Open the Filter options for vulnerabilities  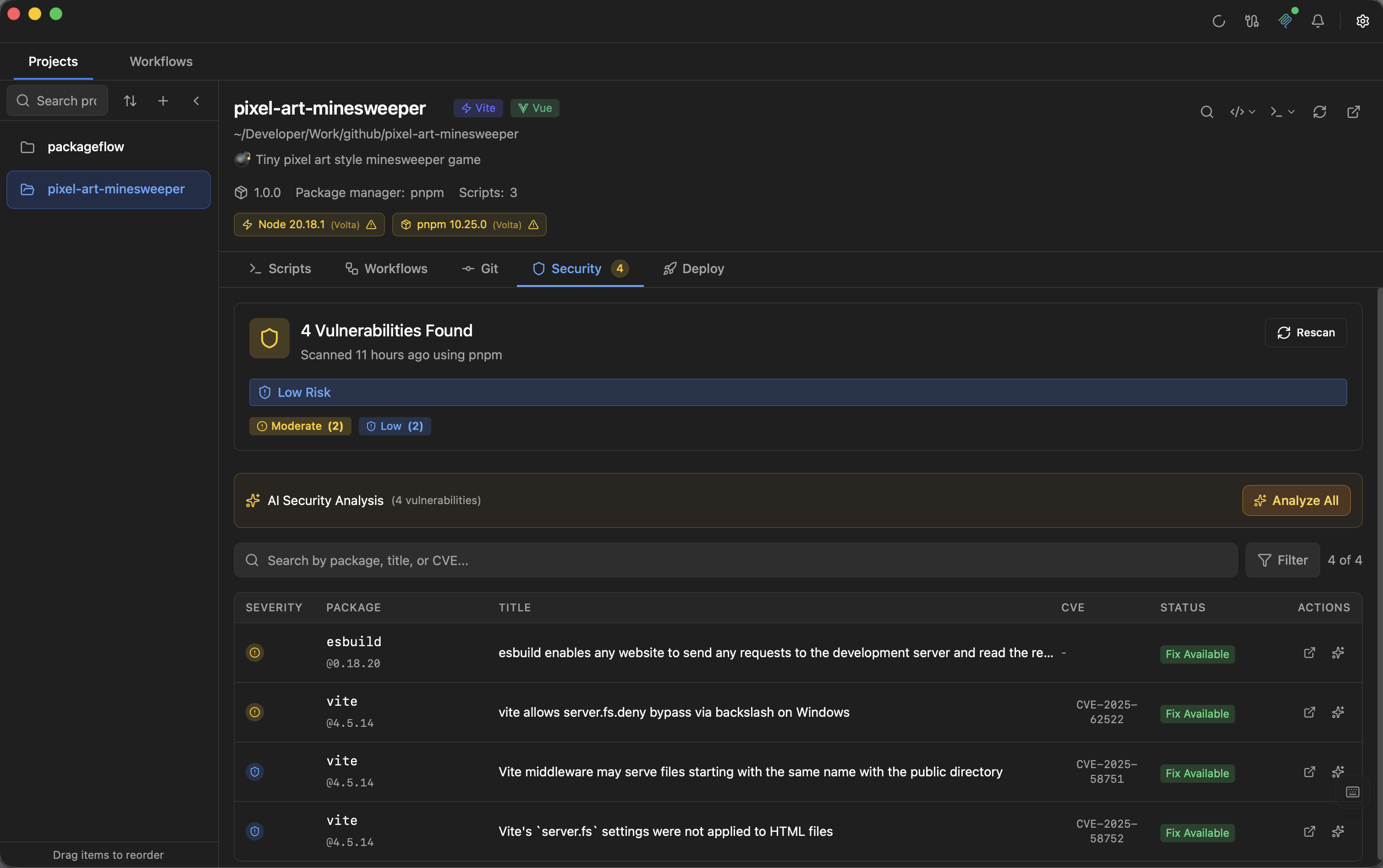[x=1283, y=560]
